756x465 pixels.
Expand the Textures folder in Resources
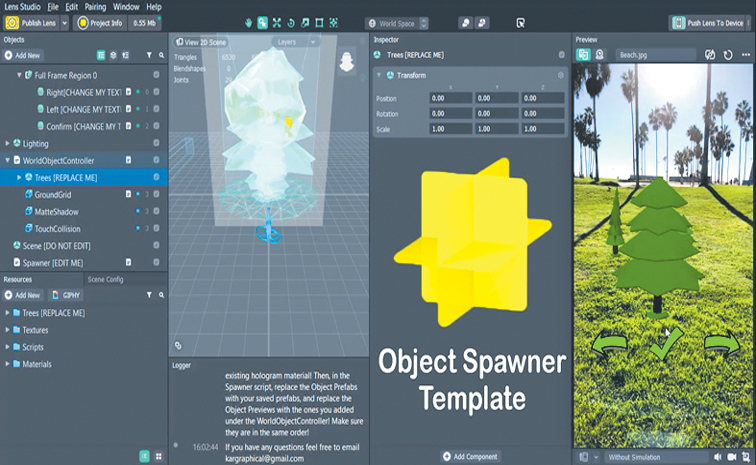[7, 330]
